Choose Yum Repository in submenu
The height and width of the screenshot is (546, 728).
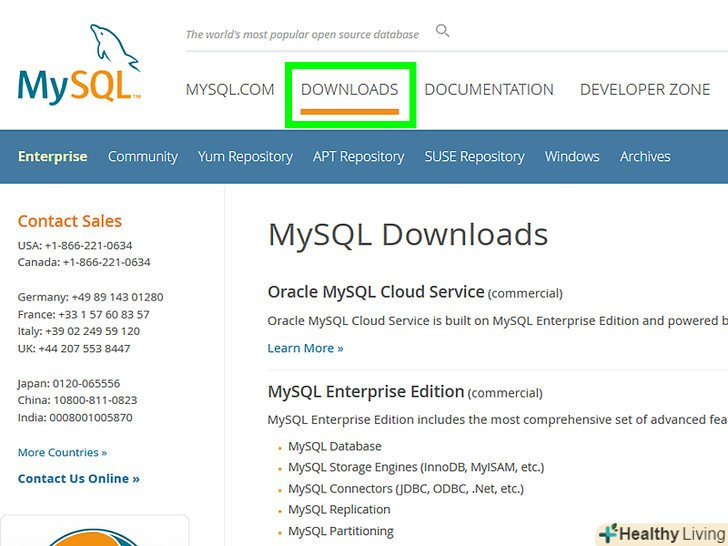click(x=245, y=156)
